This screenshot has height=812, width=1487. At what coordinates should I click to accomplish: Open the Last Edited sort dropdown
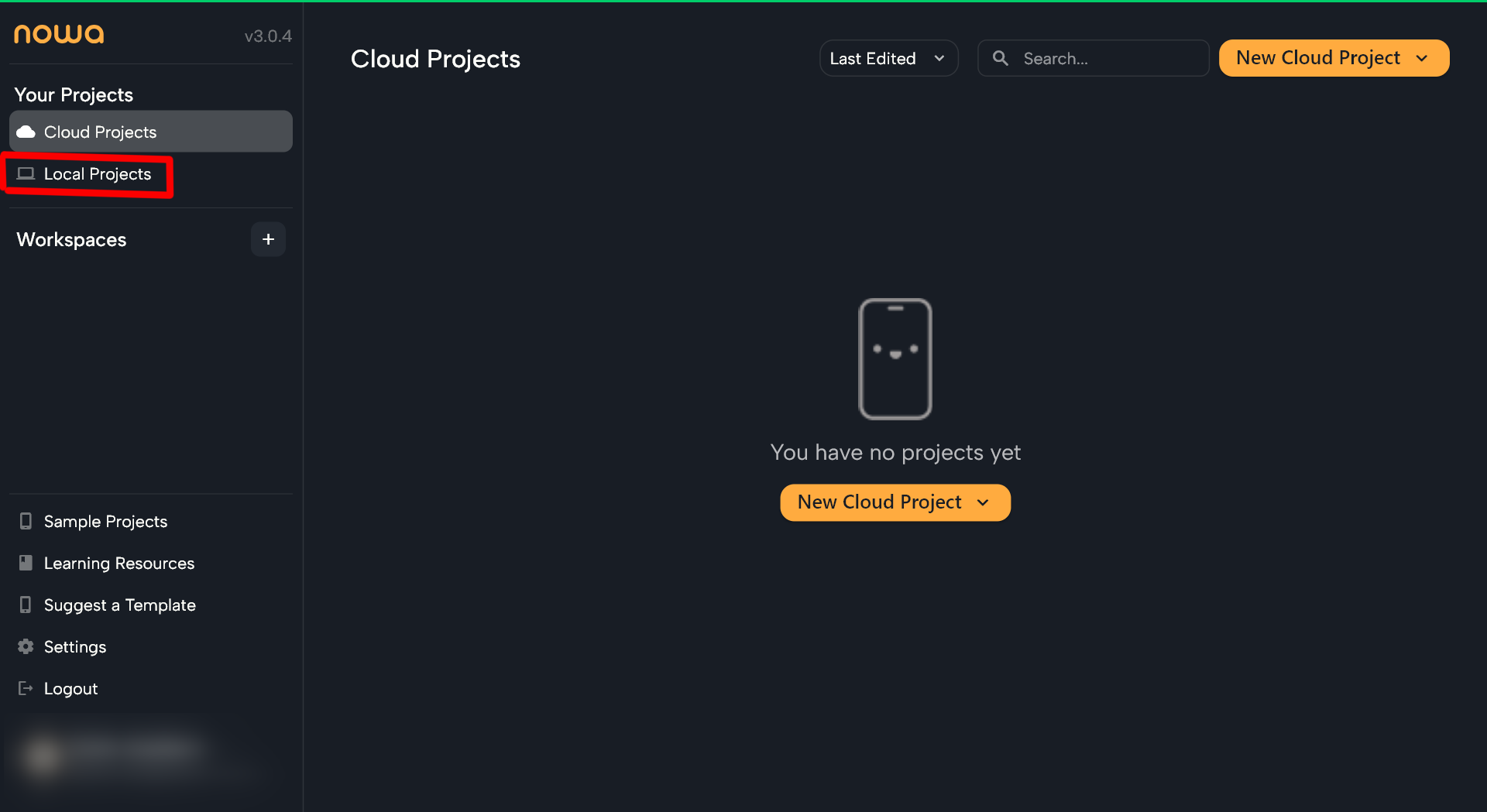(888, 59)
